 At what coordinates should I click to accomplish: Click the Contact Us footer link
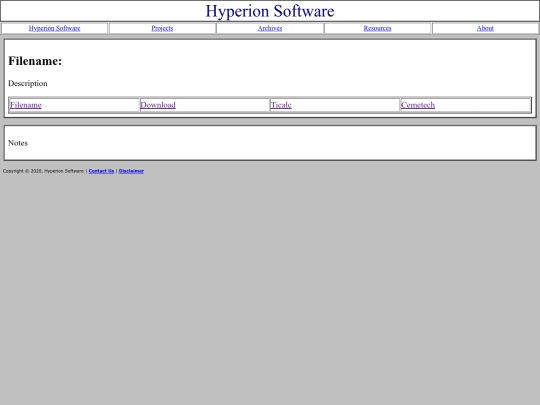(x=101, y=171)
